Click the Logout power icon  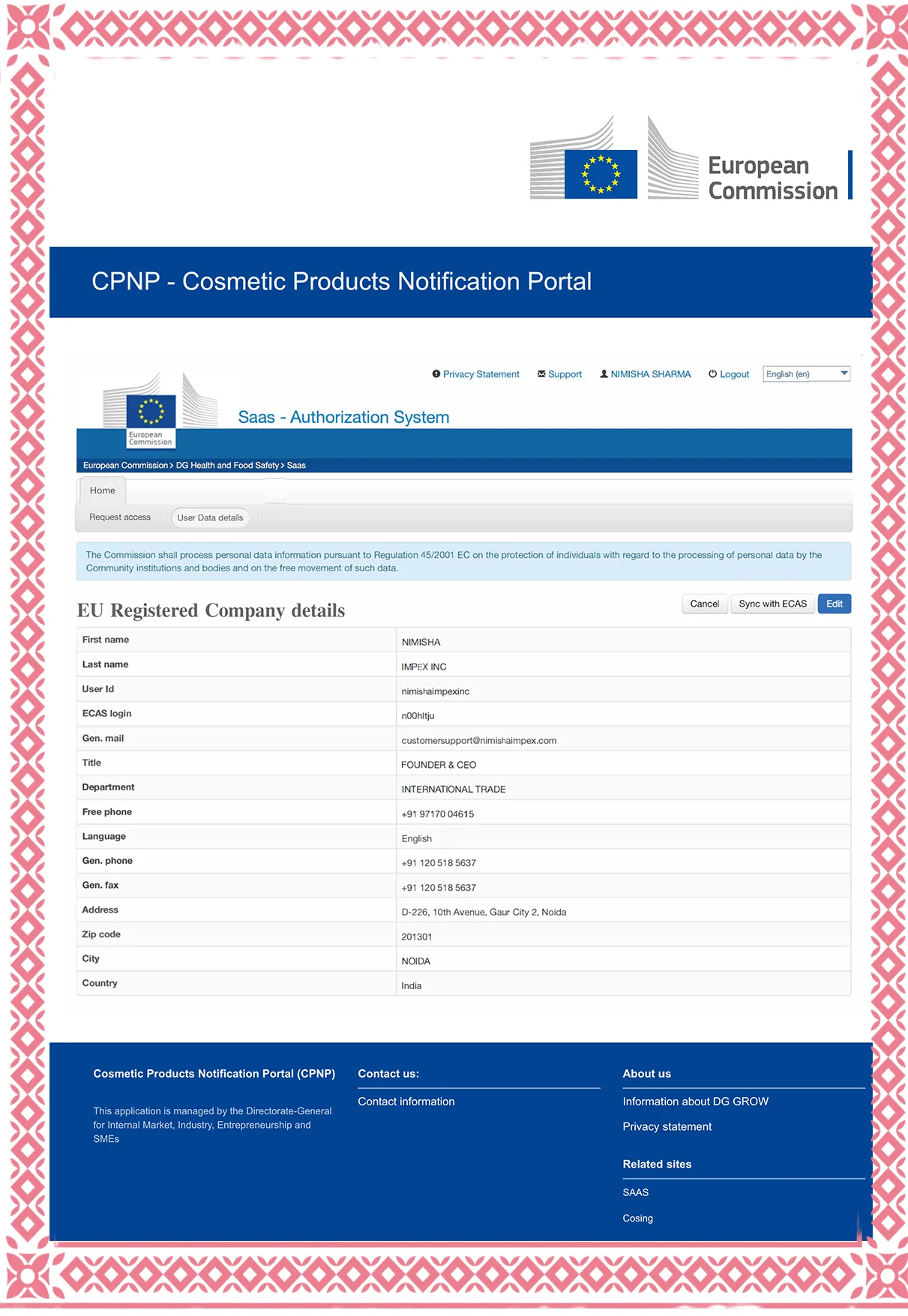click(x=713, y=374)
